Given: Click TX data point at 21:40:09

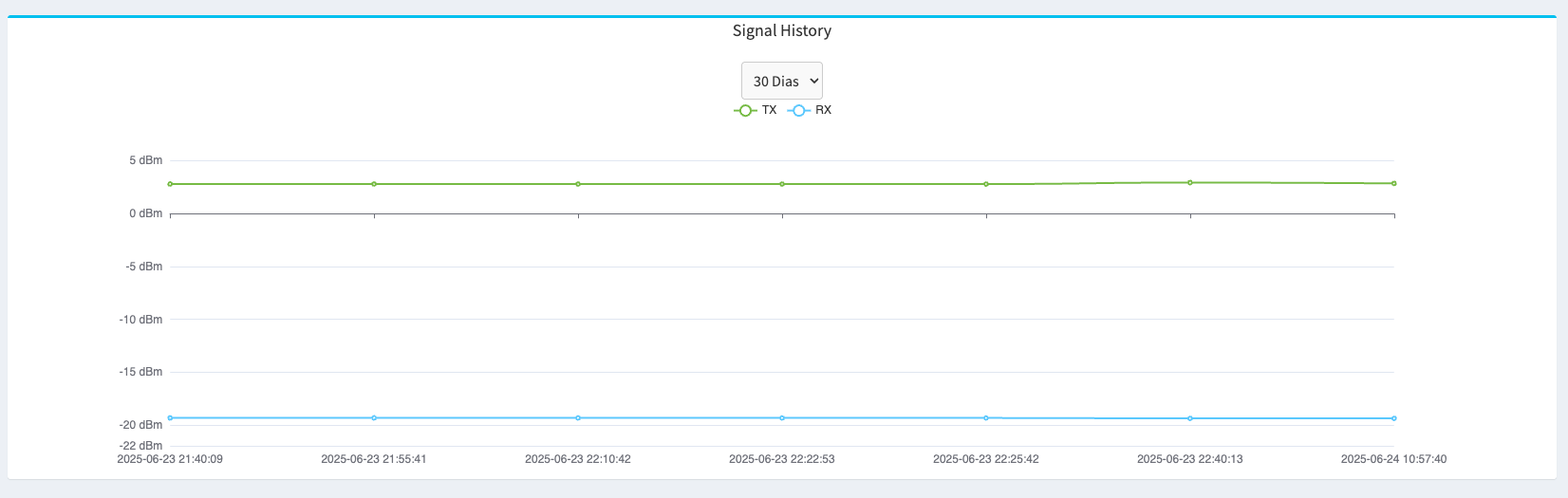Looking at the screenshot, I should click(170, 184).
